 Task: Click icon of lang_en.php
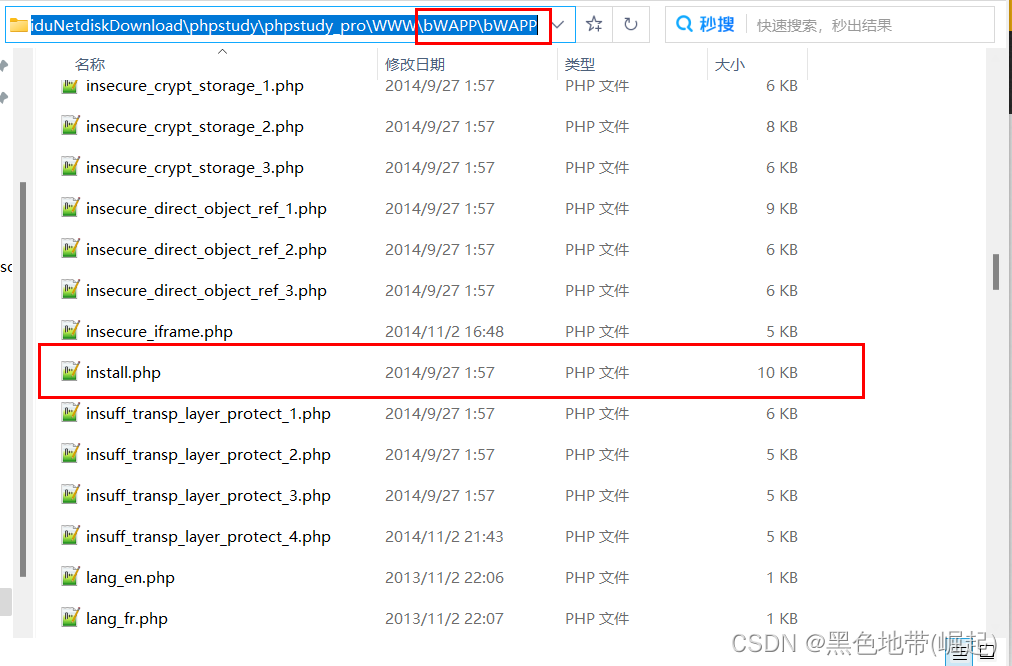tap(70, 576)
